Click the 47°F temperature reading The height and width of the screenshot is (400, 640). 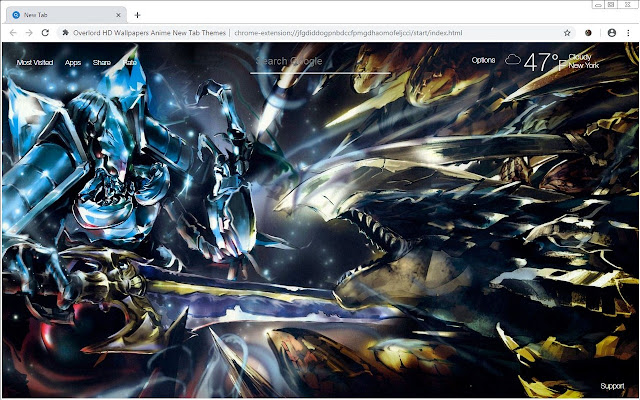(545, 62)
